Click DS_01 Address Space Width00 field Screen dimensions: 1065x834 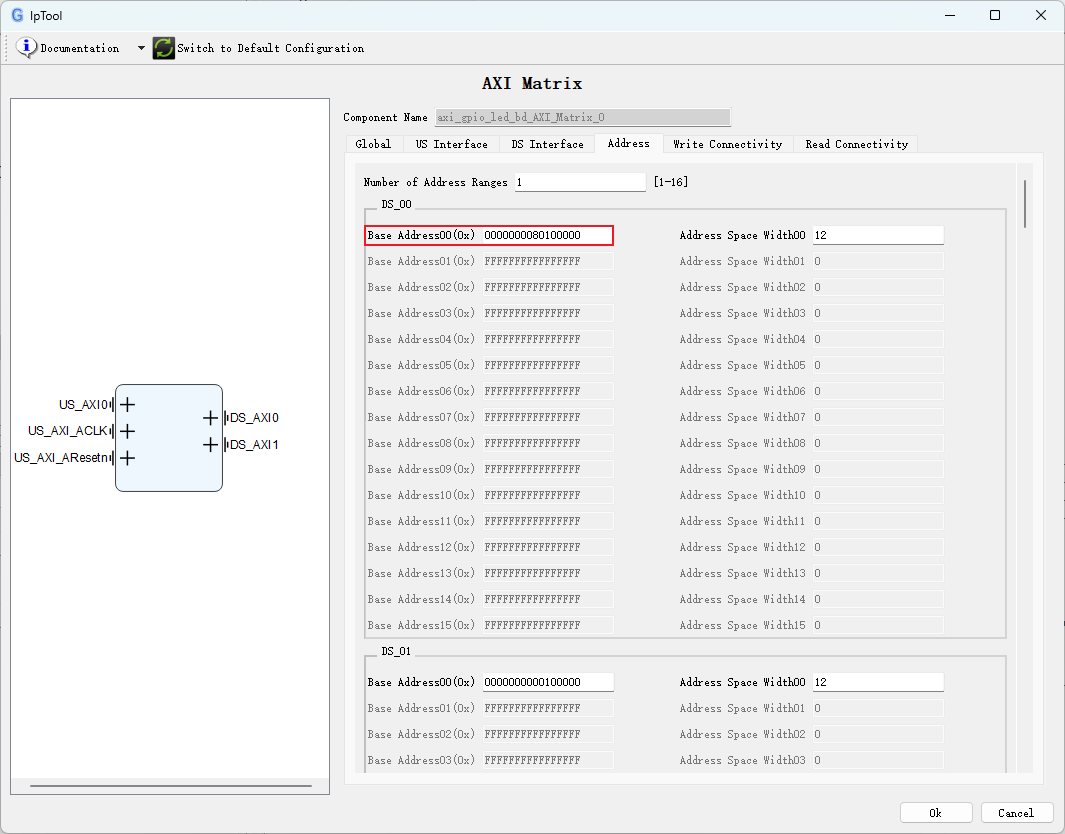878,682
